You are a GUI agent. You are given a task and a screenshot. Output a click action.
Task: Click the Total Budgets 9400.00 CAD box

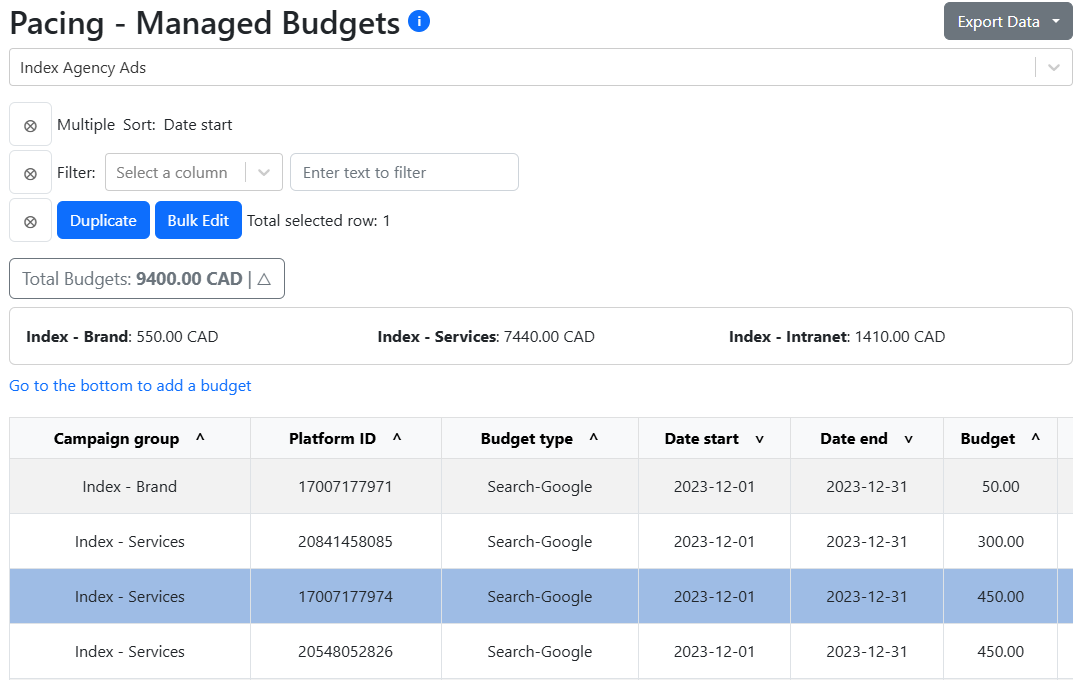(147, 279)
